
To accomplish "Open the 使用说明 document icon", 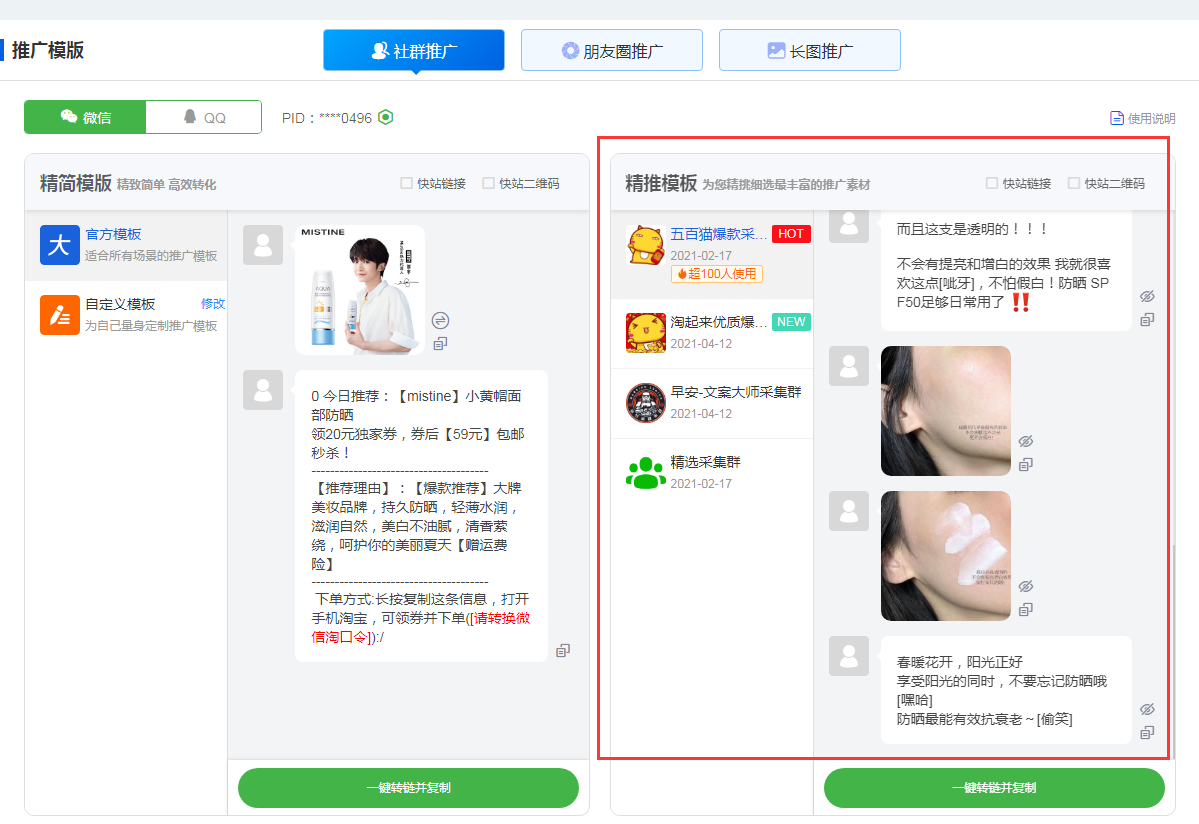I will click(1117, 118).
